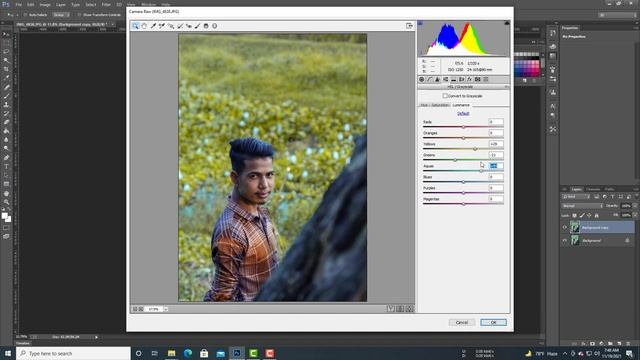Viewport: 640px width, 360px height.
Task: Toggle shadow clipping warning on histogram
Action: pos(420,23)
